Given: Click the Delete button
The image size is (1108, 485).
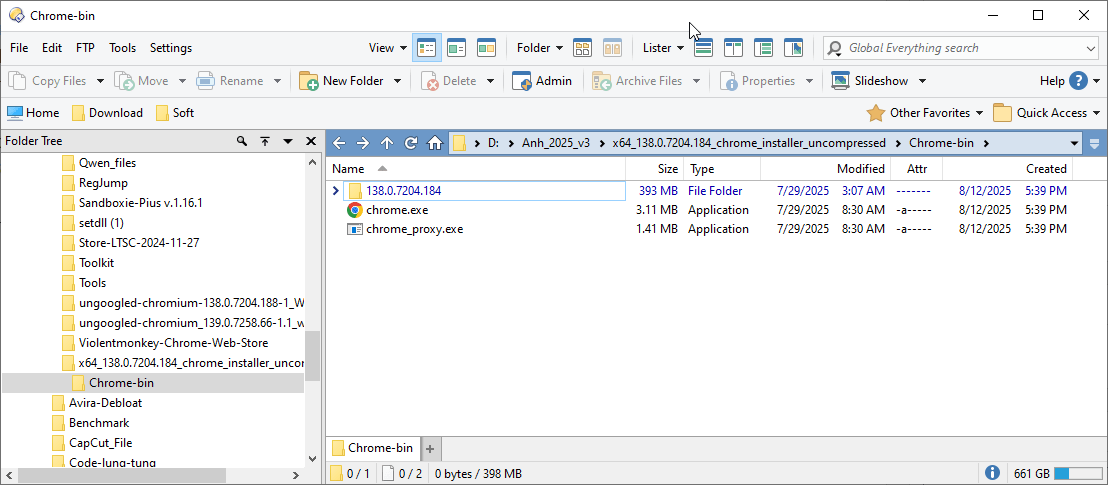Looking at the screenshot, I should [x=449, y=81].
